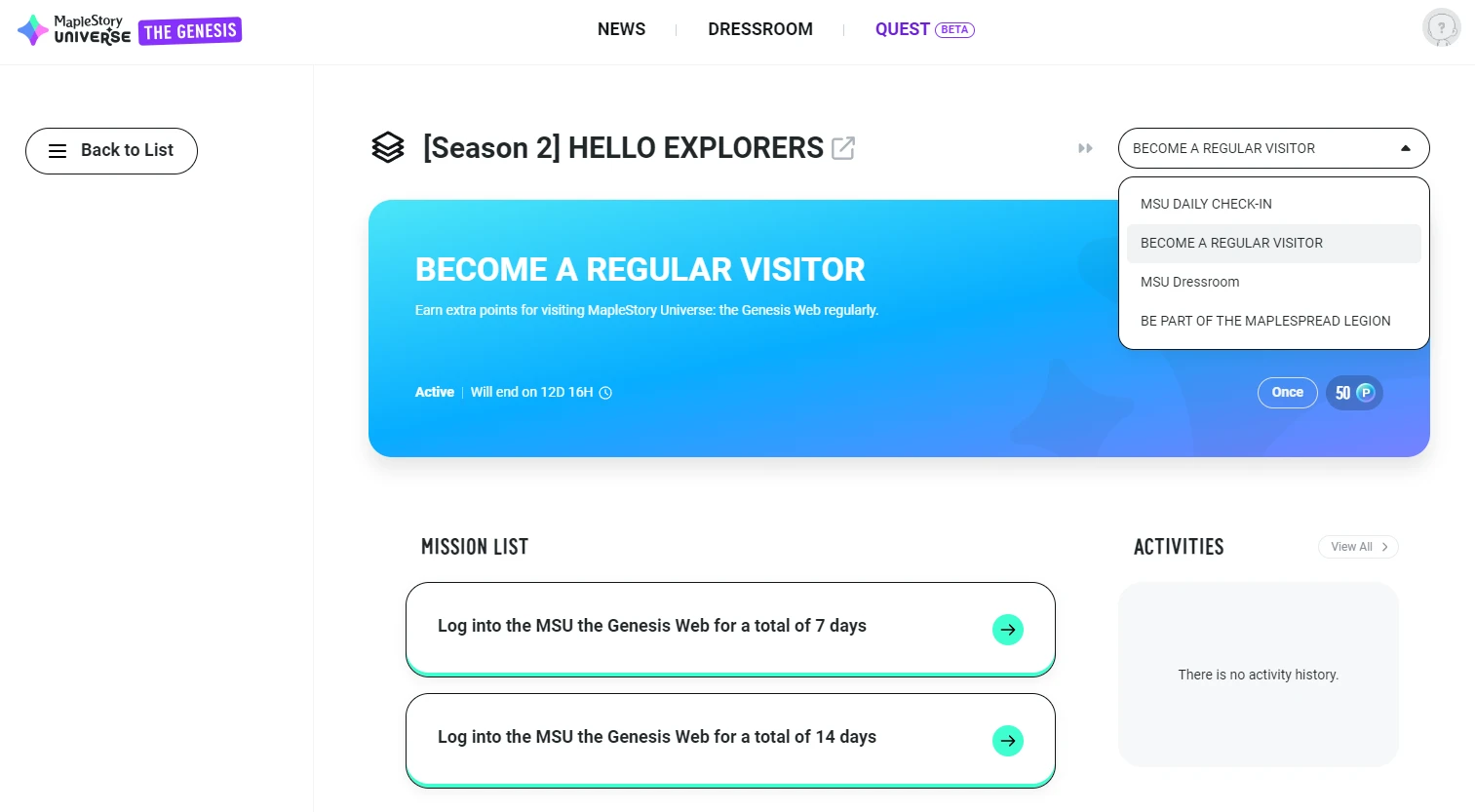Select BE PART OF THE MAPLESPREAD LEGION

(1265, 321)
